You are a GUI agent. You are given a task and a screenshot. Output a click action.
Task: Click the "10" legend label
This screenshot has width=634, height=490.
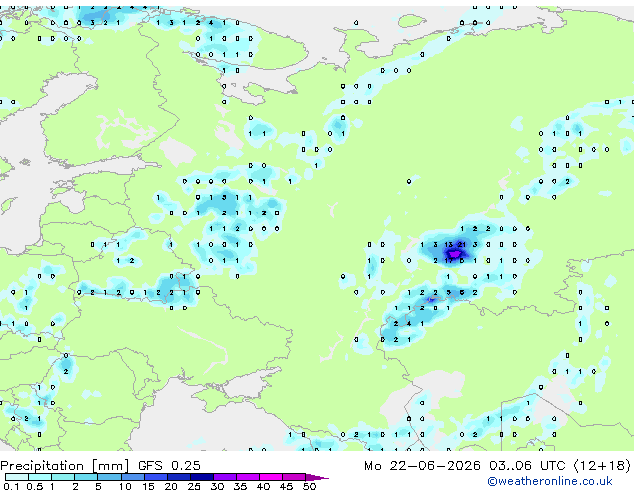click(125, 486)
